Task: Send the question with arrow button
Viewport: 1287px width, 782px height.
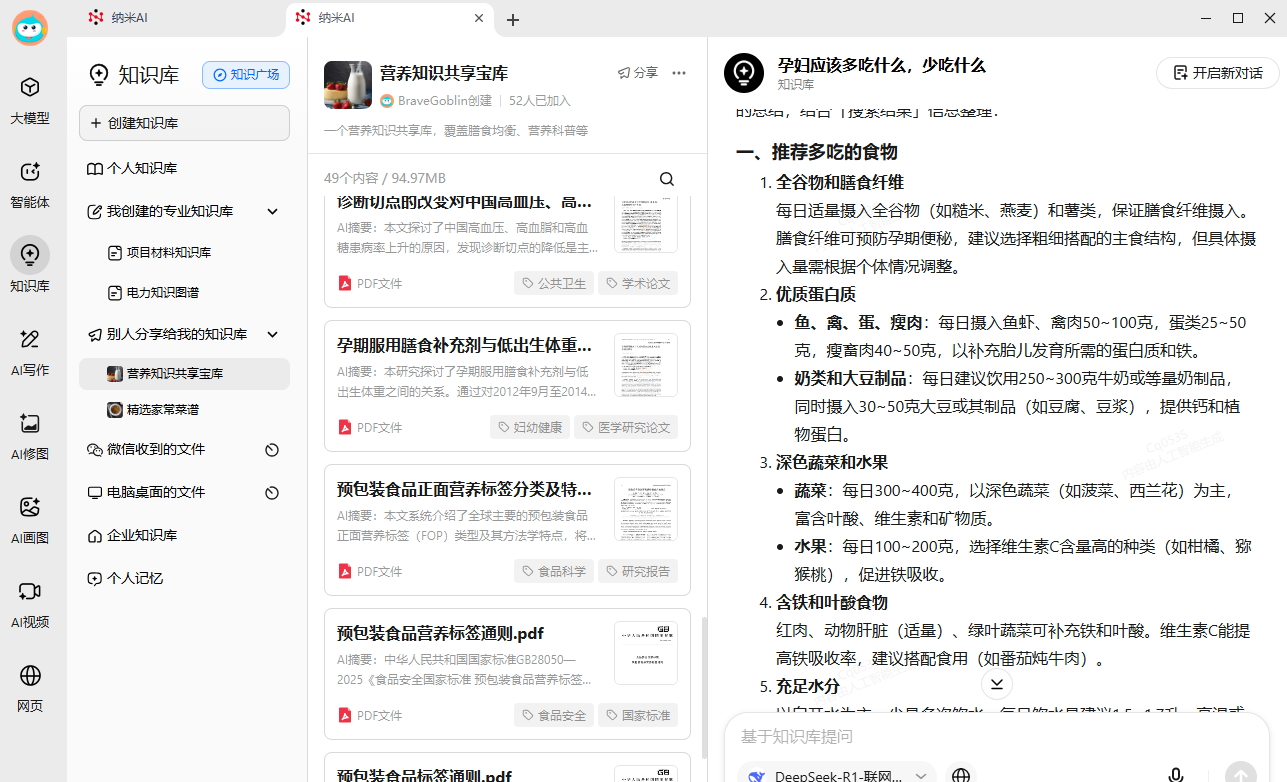Action: pos(1241,774)
